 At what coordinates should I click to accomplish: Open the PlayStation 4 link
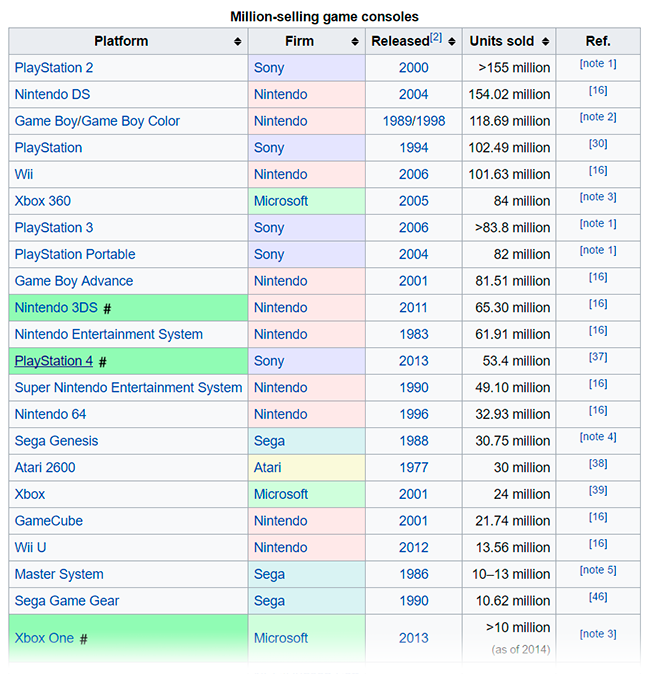coord(53,361)
